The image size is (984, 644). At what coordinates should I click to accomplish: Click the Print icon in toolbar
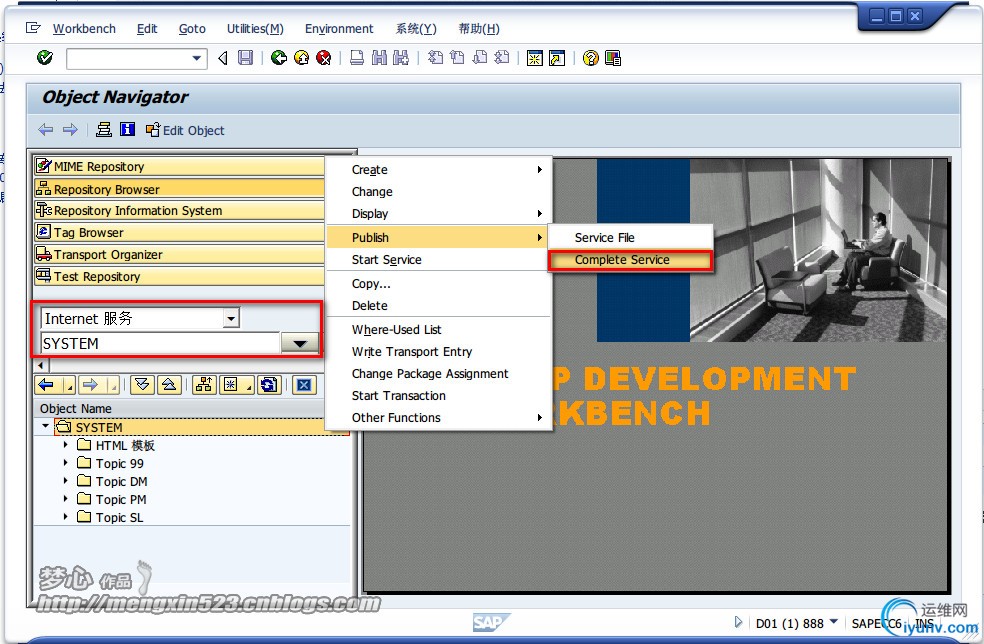coord(356,58)
